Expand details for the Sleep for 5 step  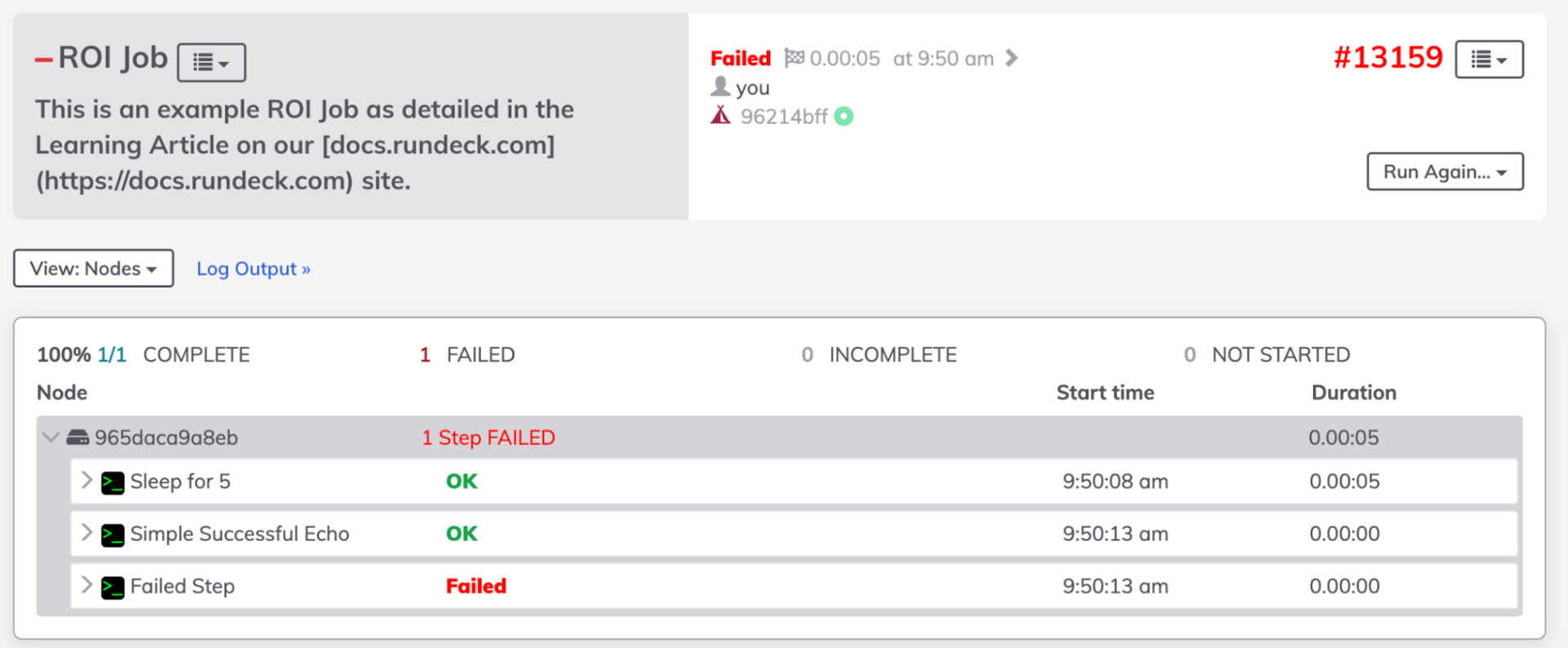click(x=87, y=482)
